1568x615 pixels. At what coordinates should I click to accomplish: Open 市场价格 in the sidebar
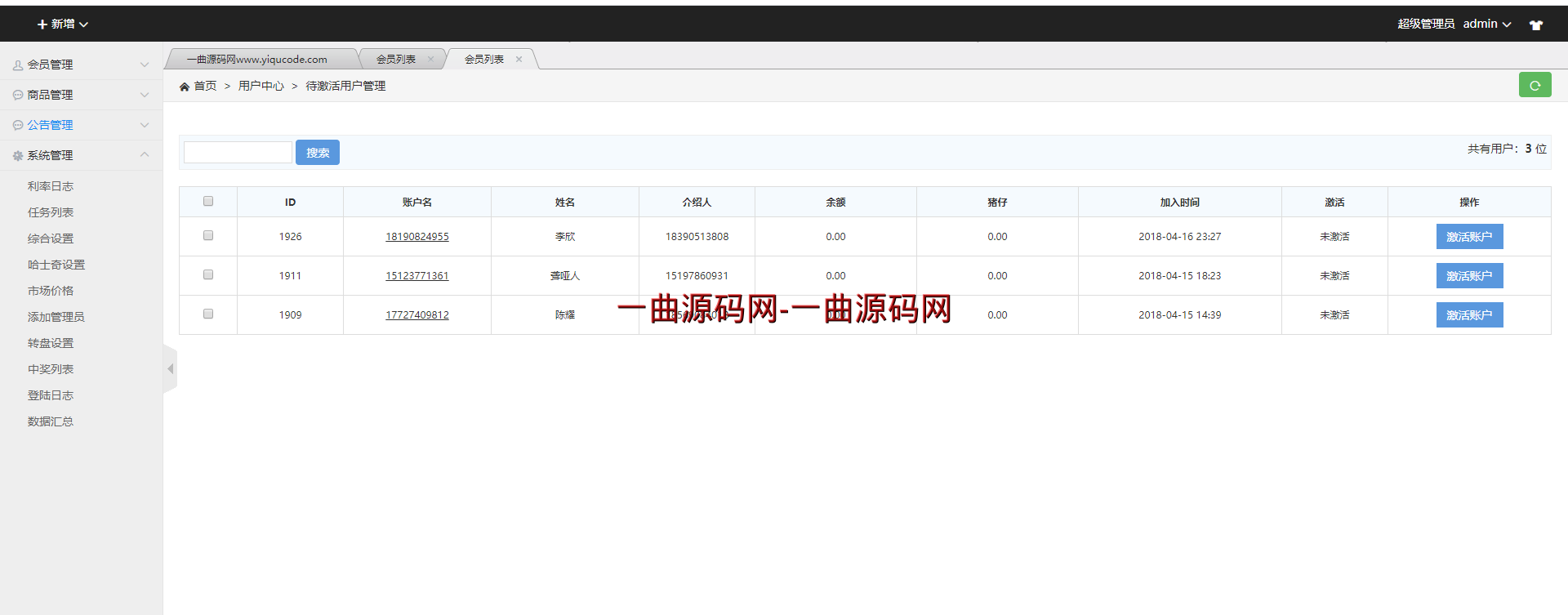pos(51,291)
